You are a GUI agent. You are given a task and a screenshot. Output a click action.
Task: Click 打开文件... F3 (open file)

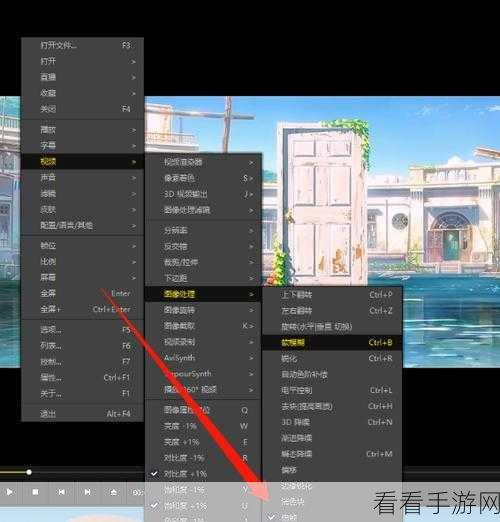82,45
